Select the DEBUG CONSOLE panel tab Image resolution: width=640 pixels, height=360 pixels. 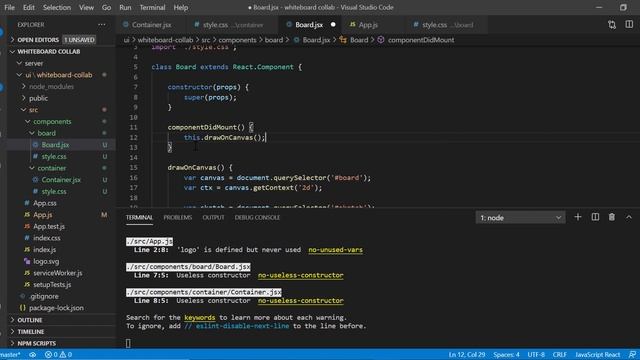point(257,218)
